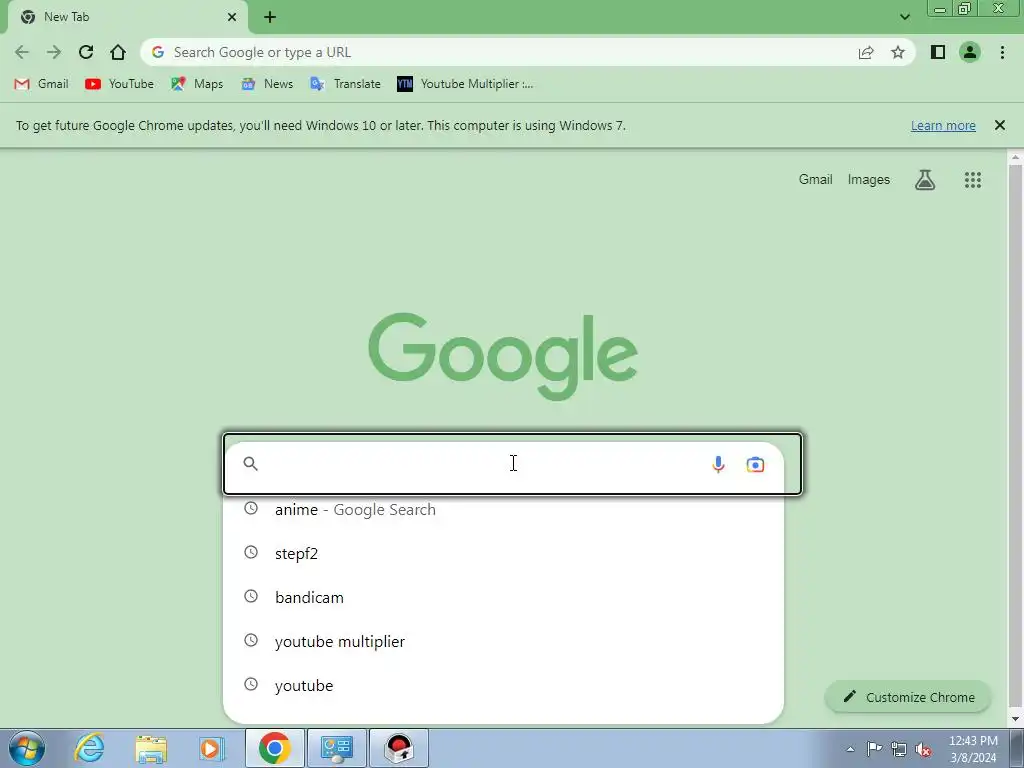1024x768 pixels.
Task: Open the Bandicam recorder taskbar icon
Action: point(399,748)
